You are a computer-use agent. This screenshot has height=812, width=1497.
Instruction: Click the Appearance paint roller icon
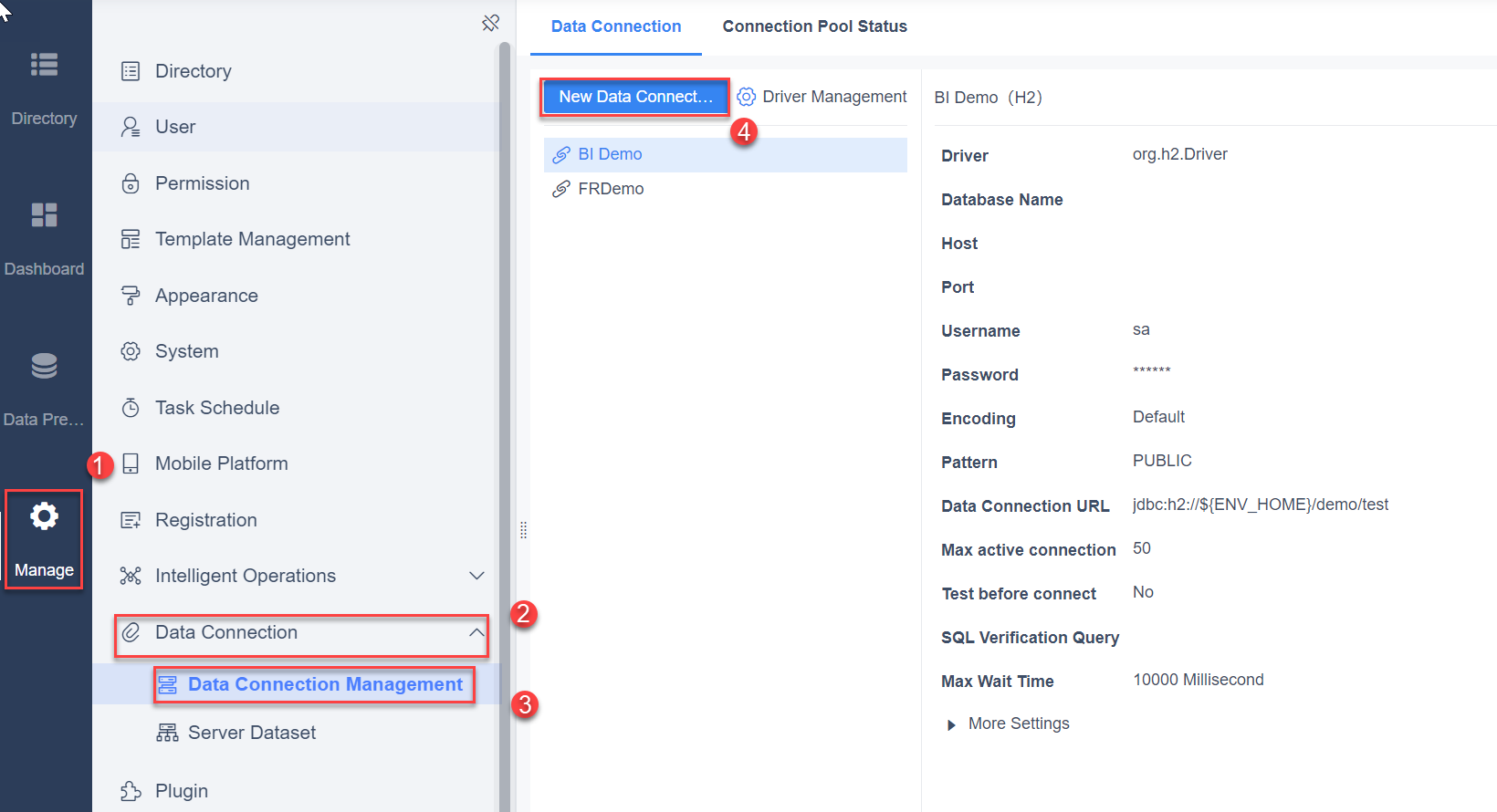pyautogui.click(x=131, y=296)
